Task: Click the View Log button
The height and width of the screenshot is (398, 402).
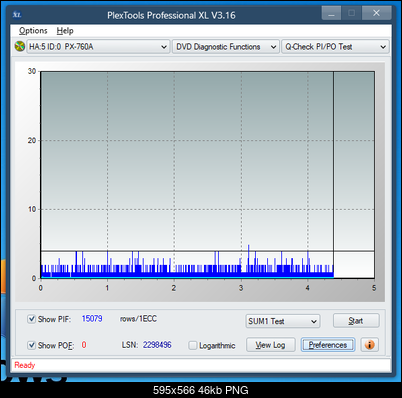Action: 270,345
